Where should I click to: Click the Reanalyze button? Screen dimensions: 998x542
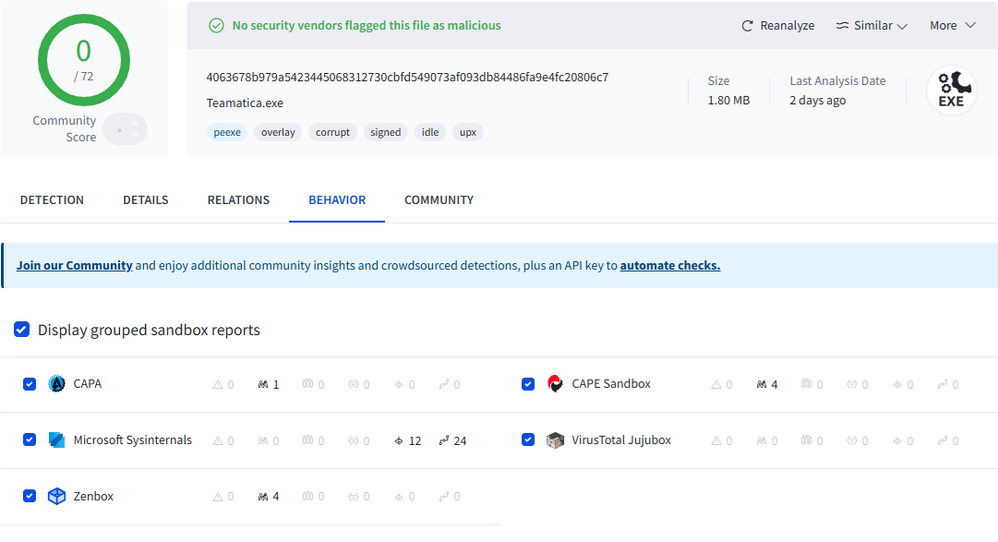coord(778,25)
